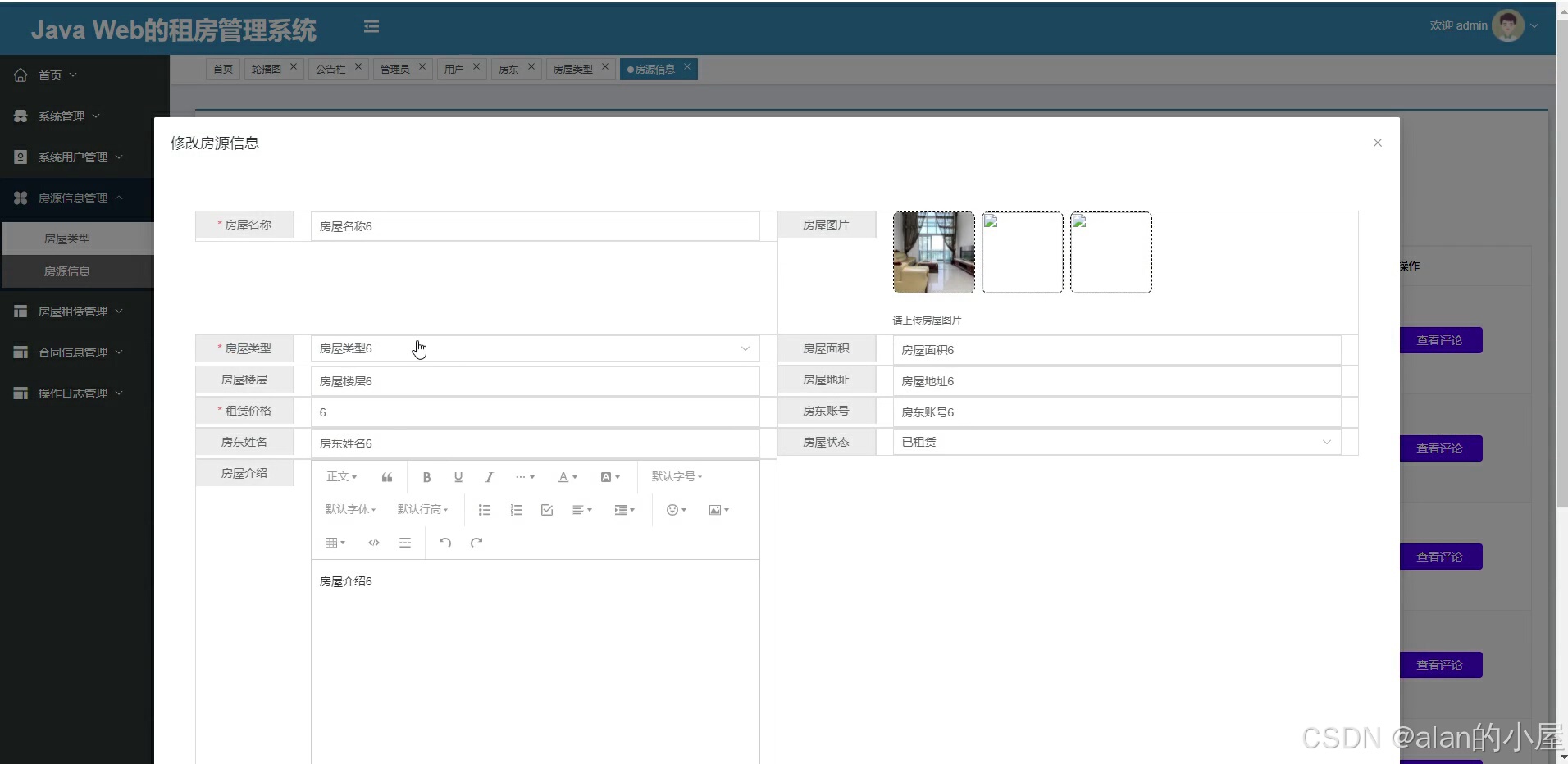This screenshot has width=1568, height=764.
Task: Insert a to-do checklist
Action: [547, 510]
